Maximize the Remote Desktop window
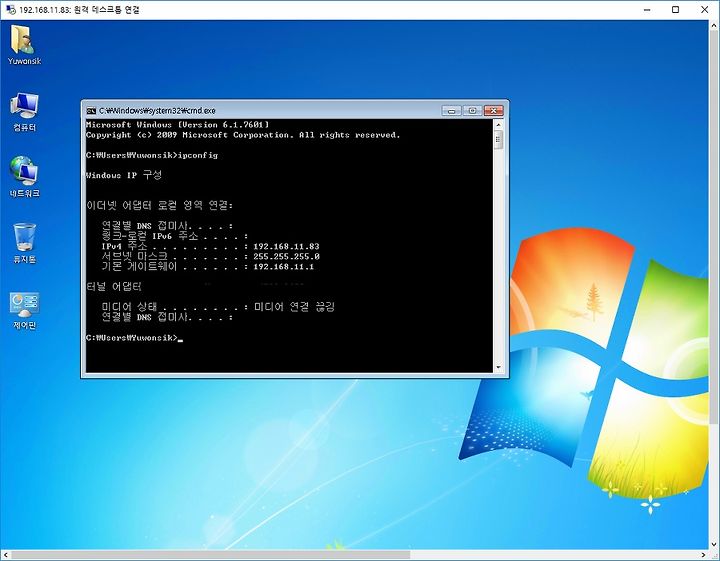 tap(675, 10)
